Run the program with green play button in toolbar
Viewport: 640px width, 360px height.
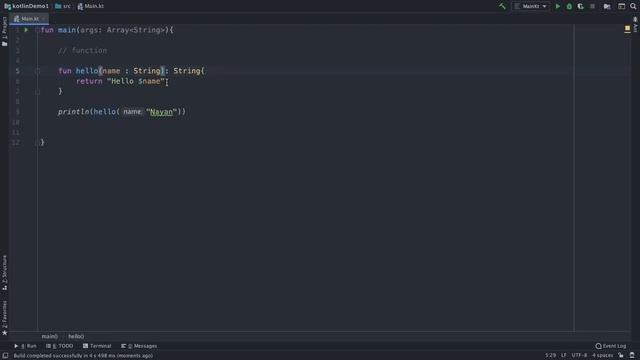click(x=558, y=6)
